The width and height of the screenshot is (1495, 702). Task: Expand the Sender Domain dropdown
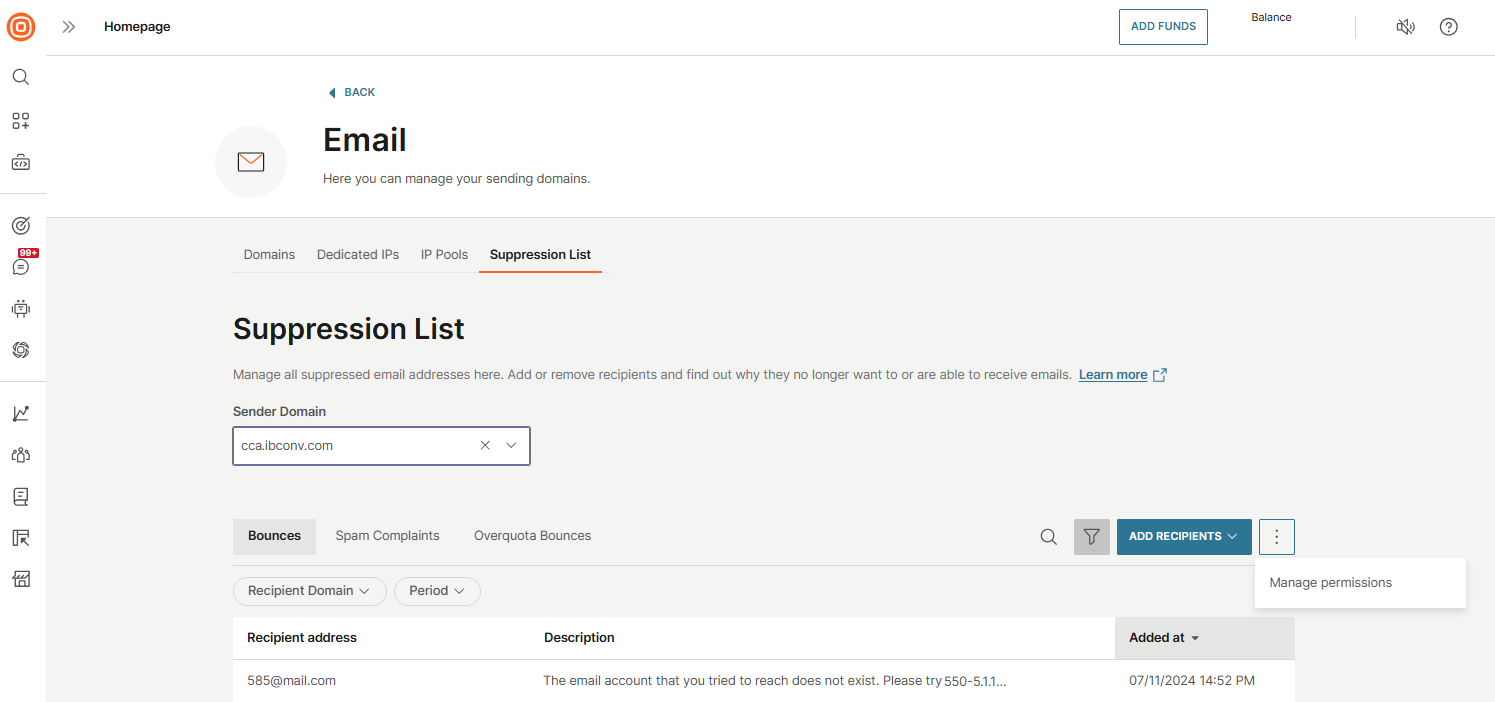(x=511, y=445)
